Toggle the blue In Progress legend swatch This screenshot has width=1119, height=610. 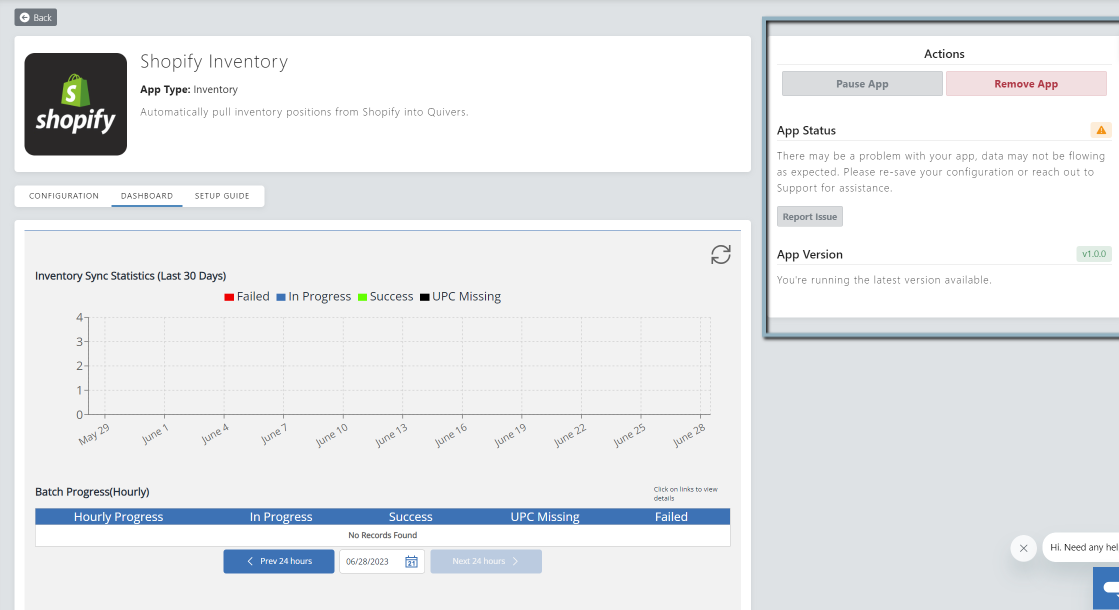click(281, 297)
